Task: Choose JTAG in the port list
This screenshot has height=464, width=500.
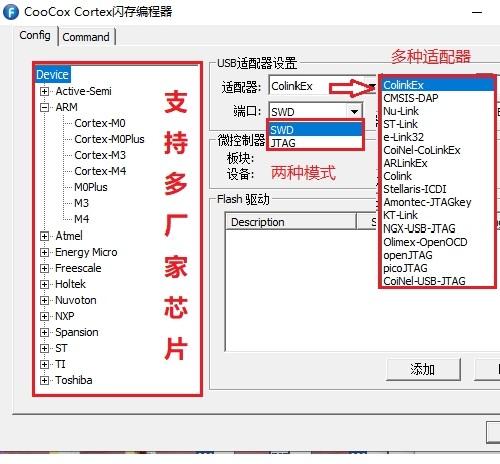Action: pos(315,143)
